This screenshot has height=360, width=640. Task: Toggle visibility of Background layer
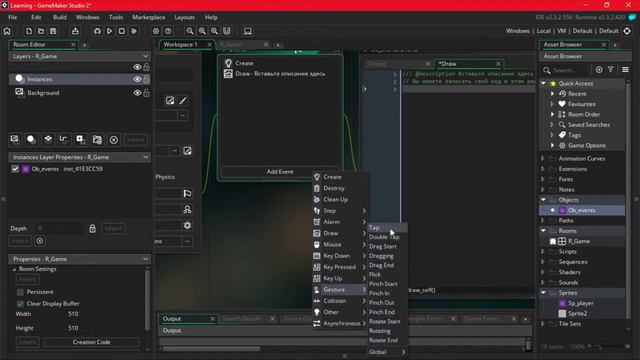click(x=137, y=93)
